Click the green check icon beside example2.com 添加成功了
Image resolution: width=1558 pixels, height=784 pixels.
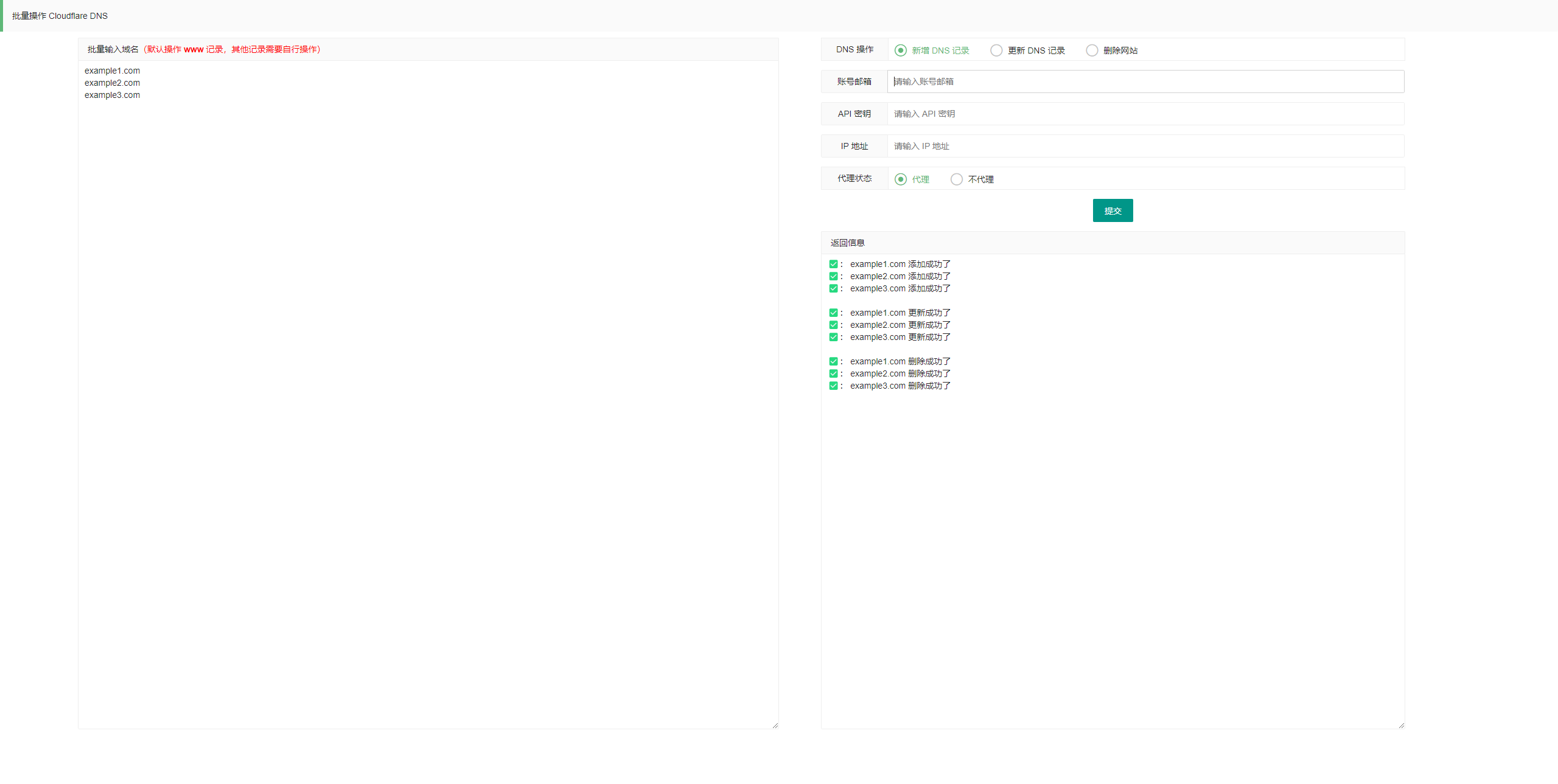tap(833, 276)
